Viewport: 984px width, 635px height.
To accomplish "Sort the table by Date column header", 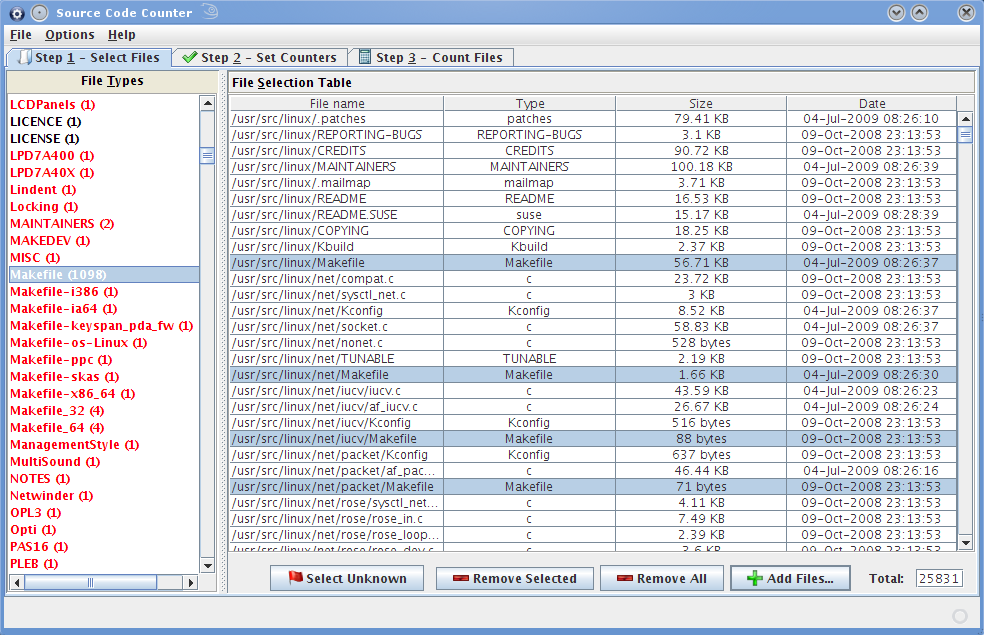I will coord(871,103).
